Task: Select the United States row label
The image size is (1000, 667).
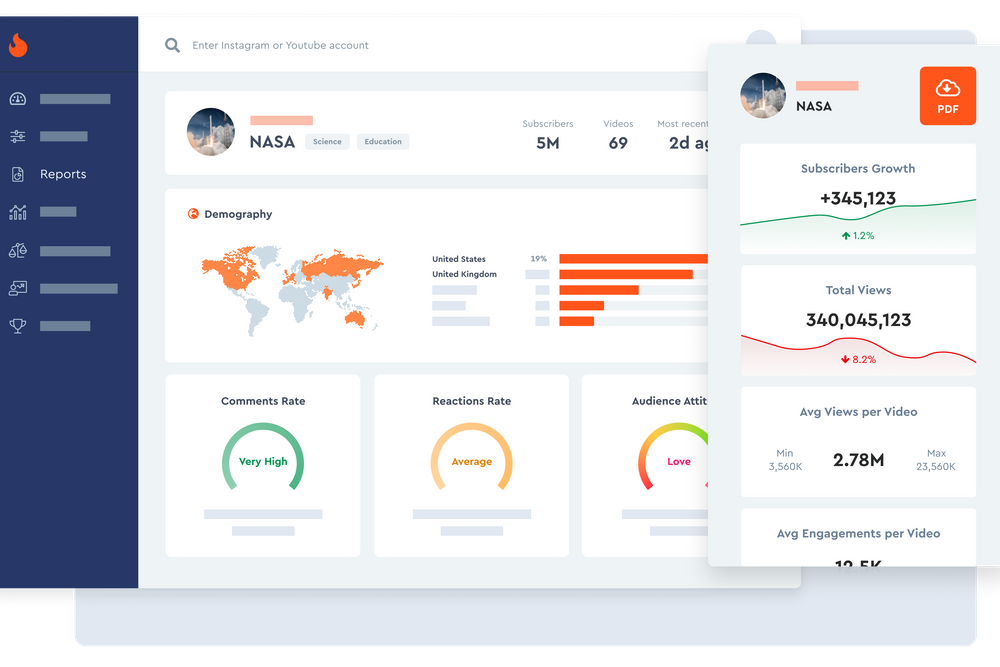Action: coord(459,259)
